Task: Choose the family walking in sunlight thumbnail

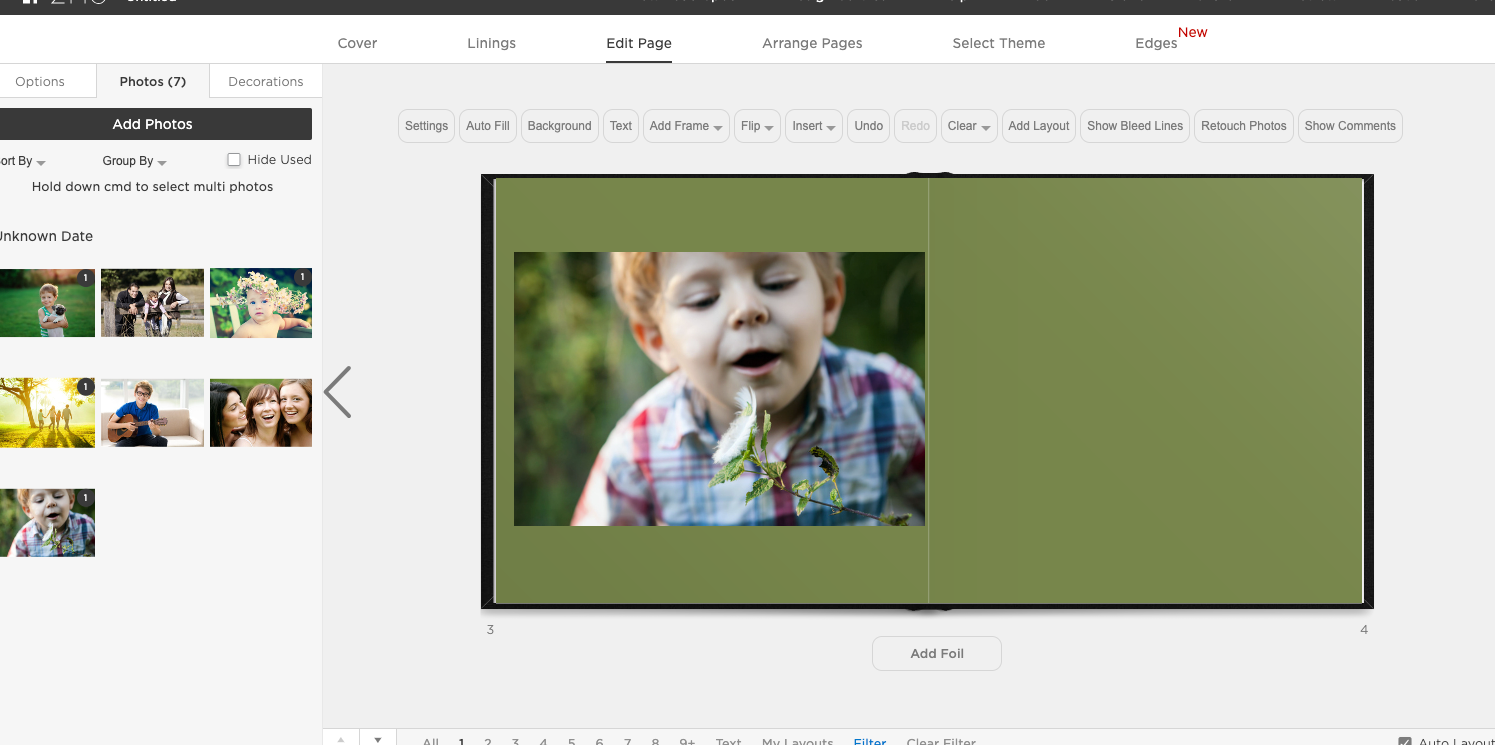Action: pyautogui.click(x=47, y=412)
